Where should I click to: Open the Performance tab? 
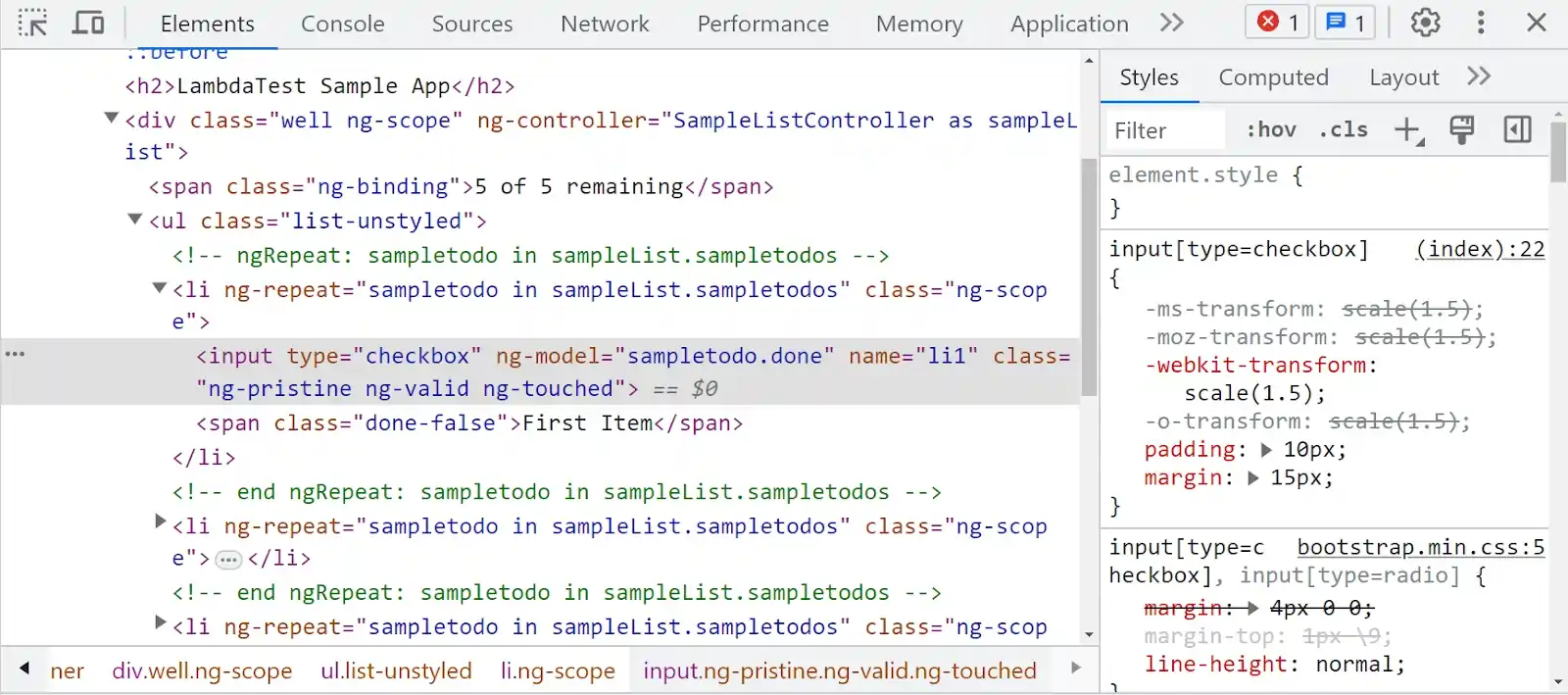(762, 24)
